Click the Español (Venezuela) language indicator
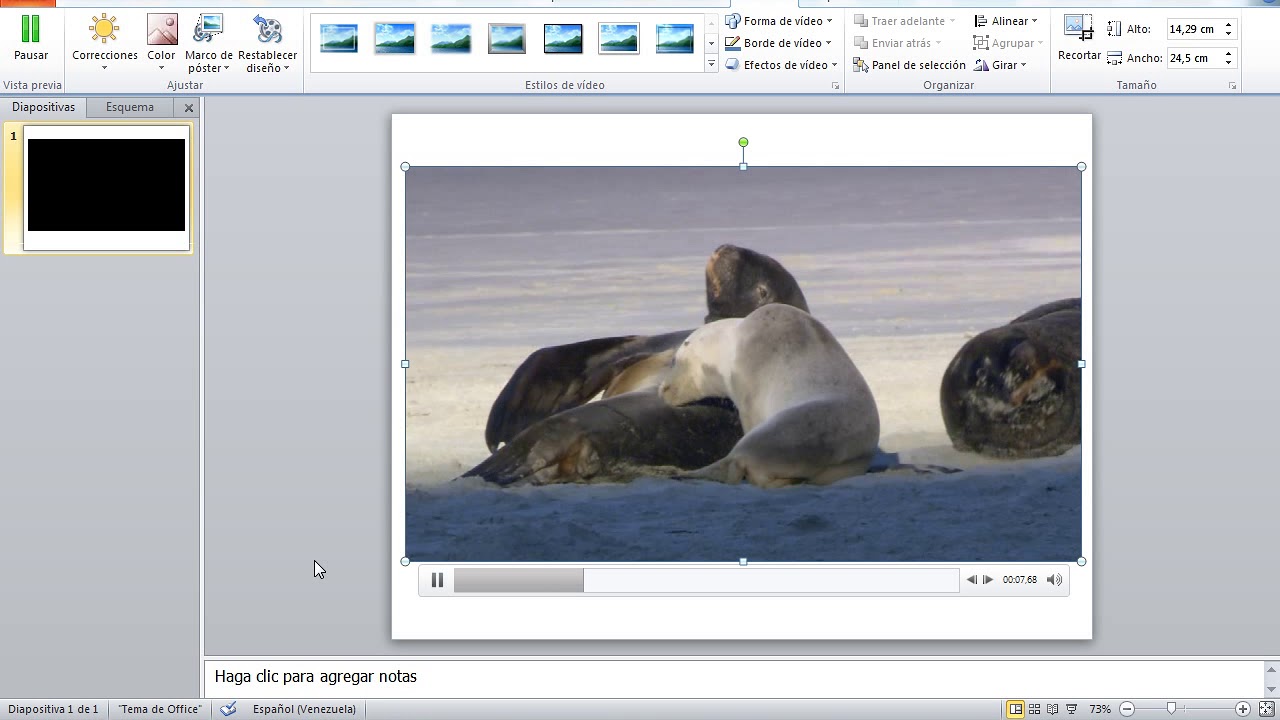The height and width of the screenshot is (720, 1280). [304, 709]
